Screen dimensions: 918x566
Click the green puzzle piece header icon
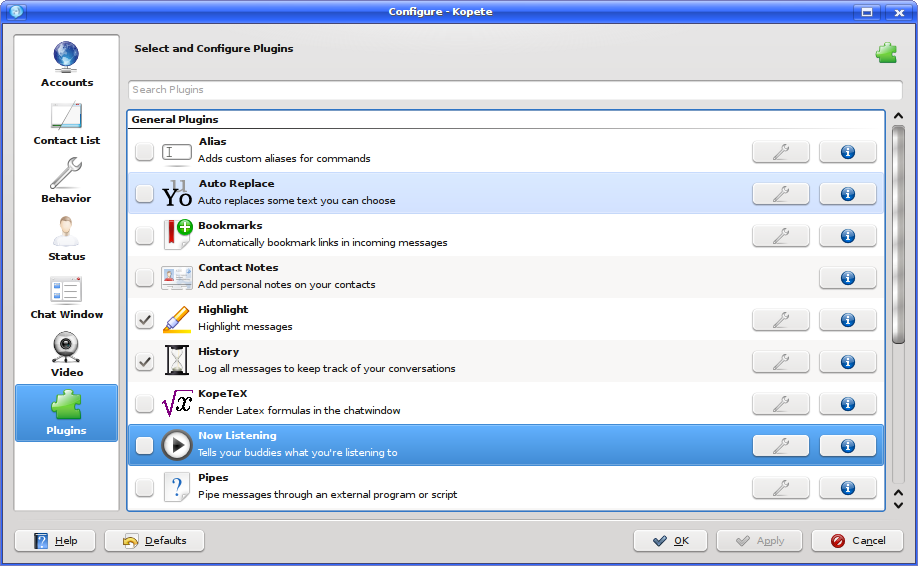[x=886, y=53]
